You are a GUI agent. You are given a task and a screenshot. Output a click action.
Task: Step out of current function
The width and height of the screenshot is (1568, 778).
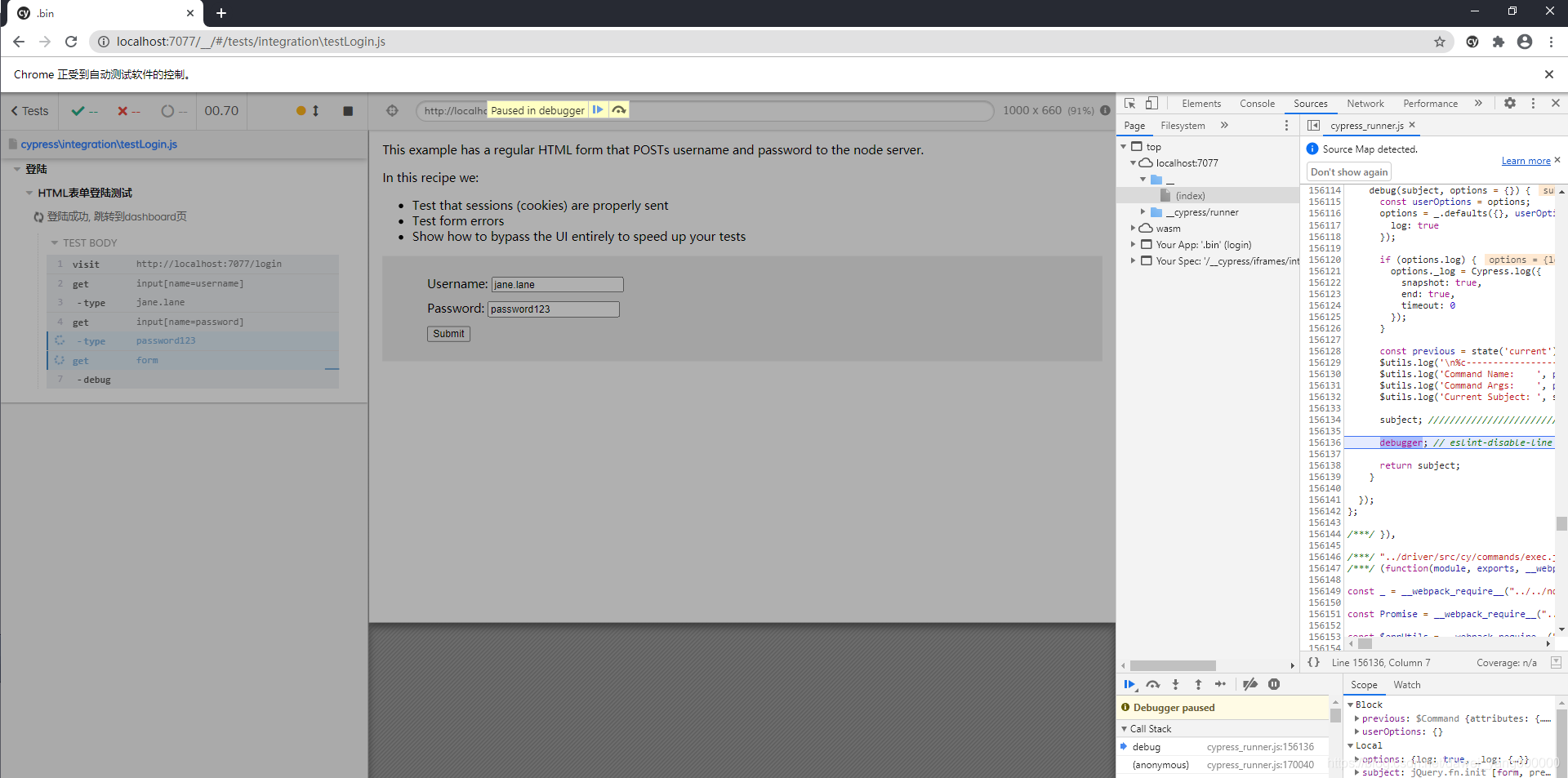point(1198,685)
